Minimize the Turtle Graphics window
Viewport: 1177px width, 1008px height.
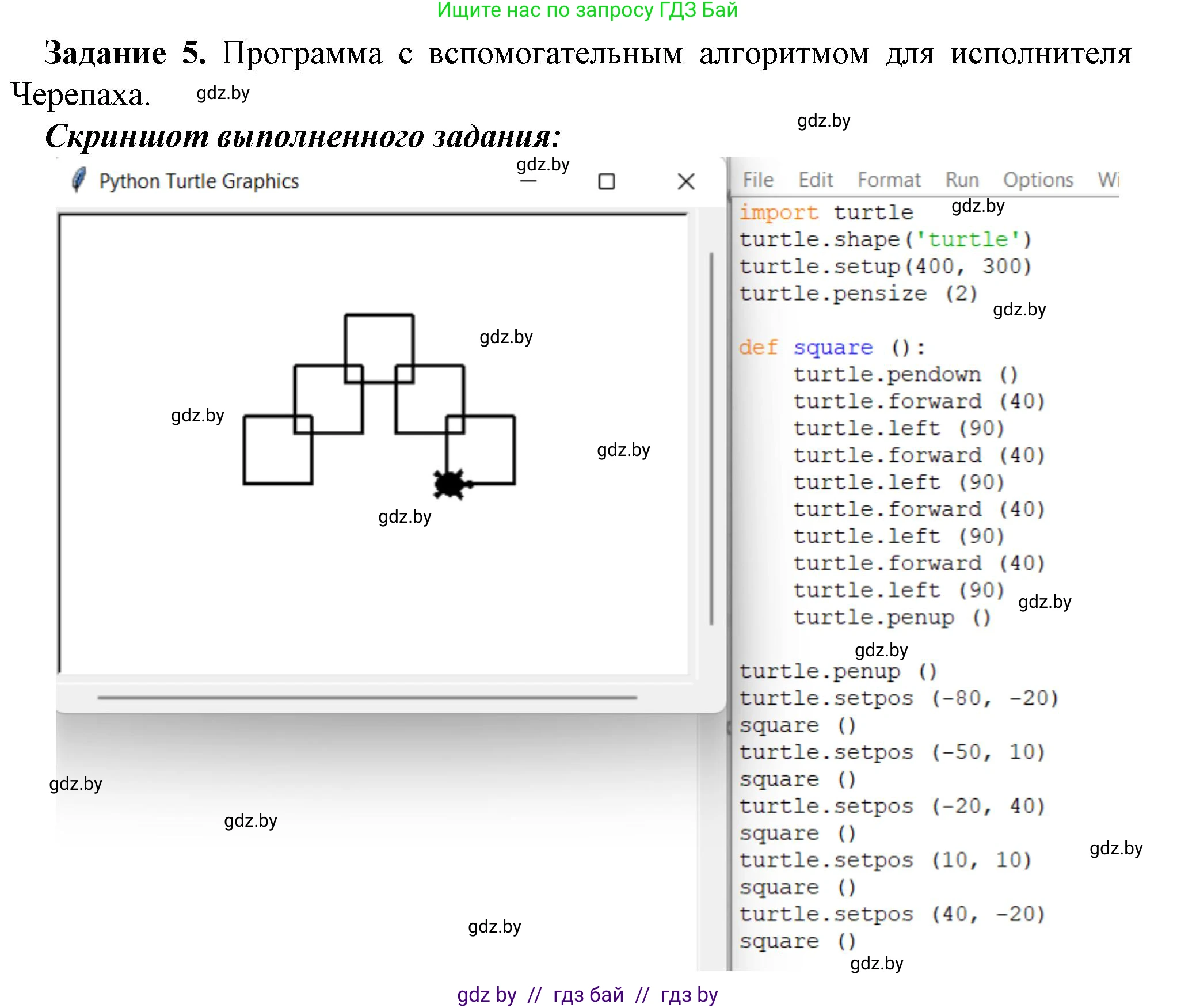coord(528,181)
